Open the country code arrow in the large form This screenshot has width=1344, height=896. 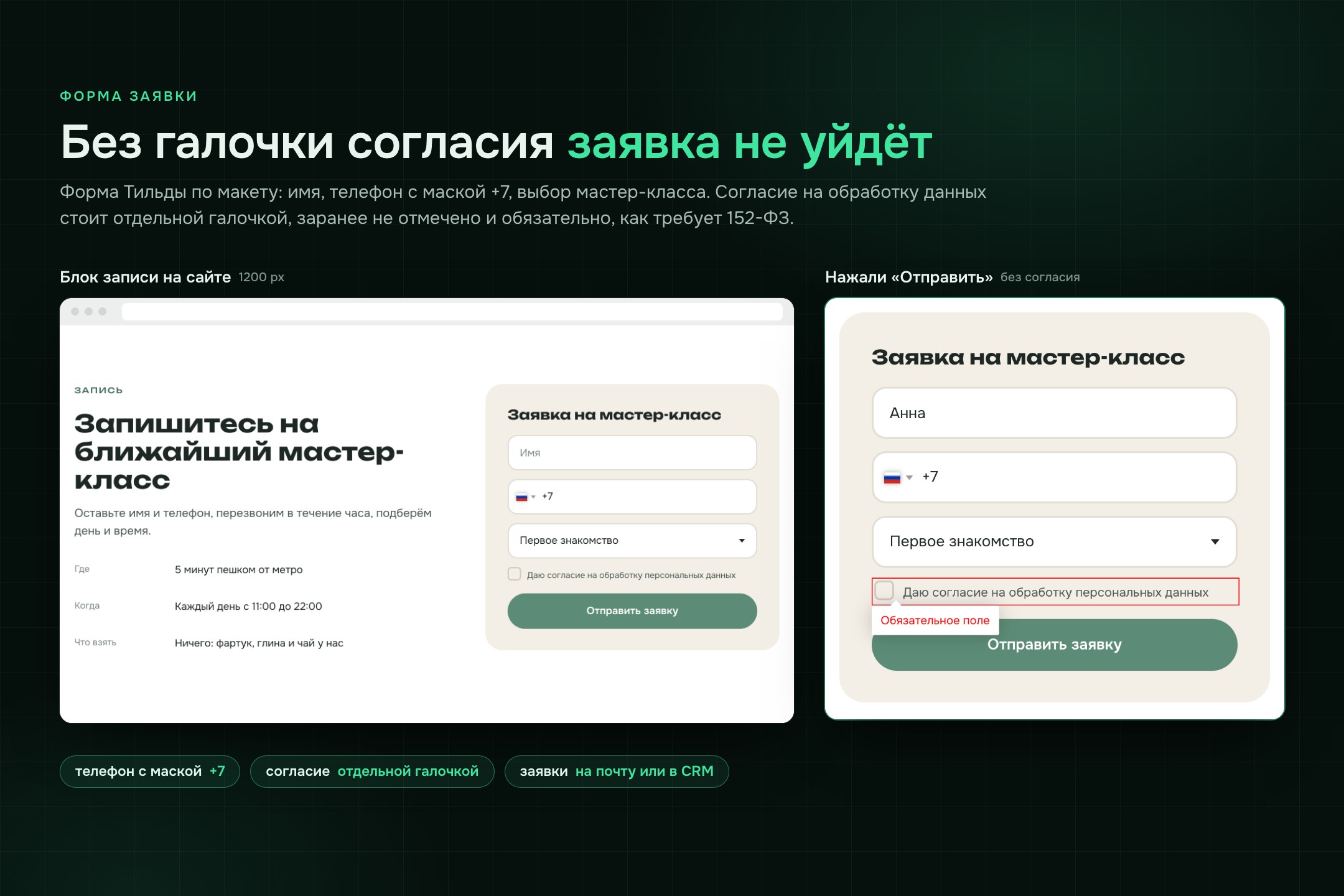tap(909, 477)
